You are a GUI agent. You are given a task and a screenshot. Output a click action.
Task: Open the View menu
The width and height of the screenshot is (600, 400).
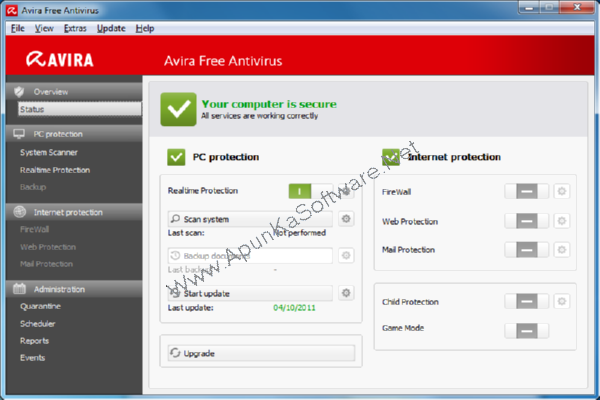coord(44,28)
